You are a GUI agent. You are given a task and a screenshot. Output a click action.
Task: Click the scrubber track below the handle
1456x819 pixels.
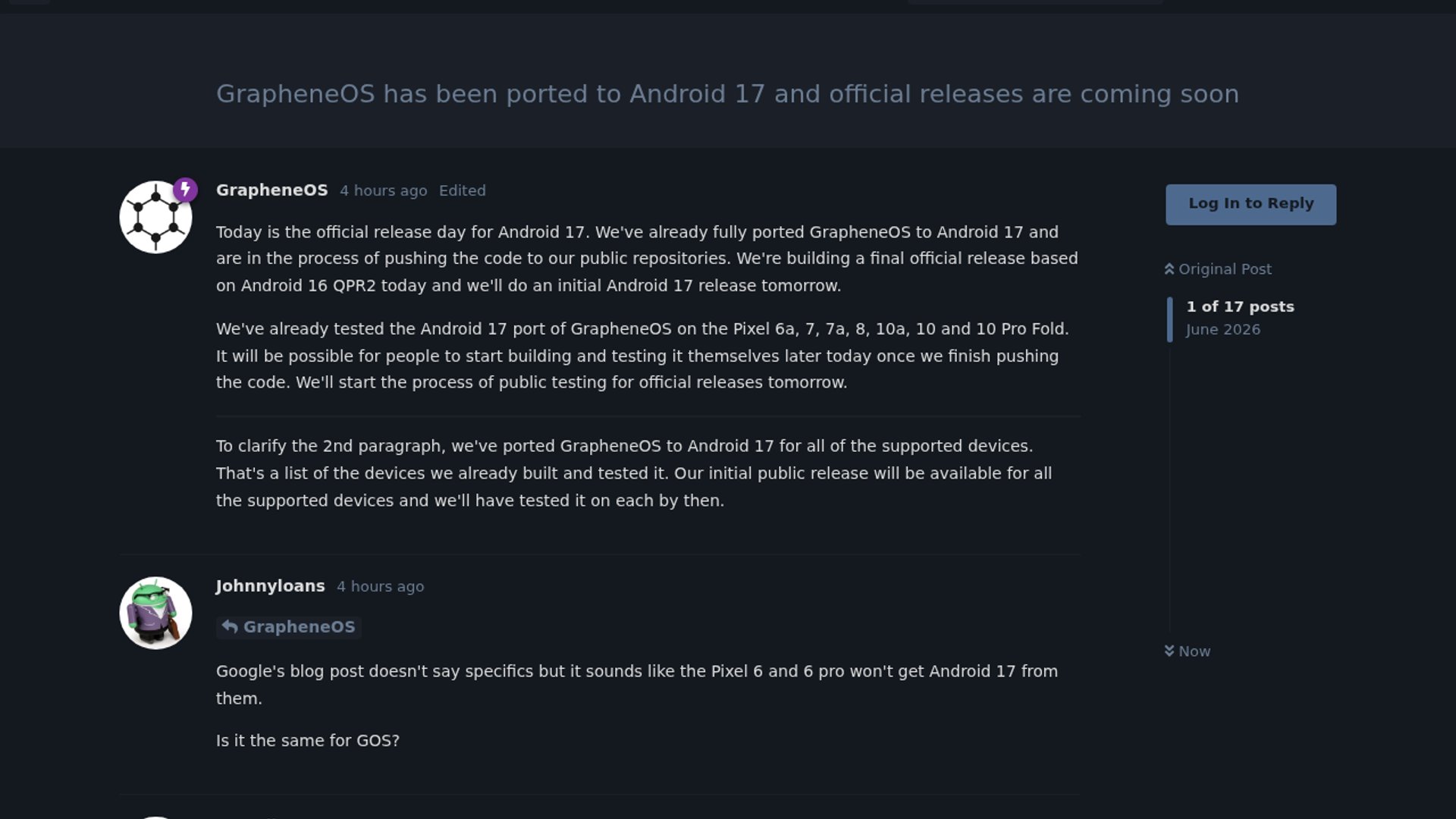point(1169,486)
